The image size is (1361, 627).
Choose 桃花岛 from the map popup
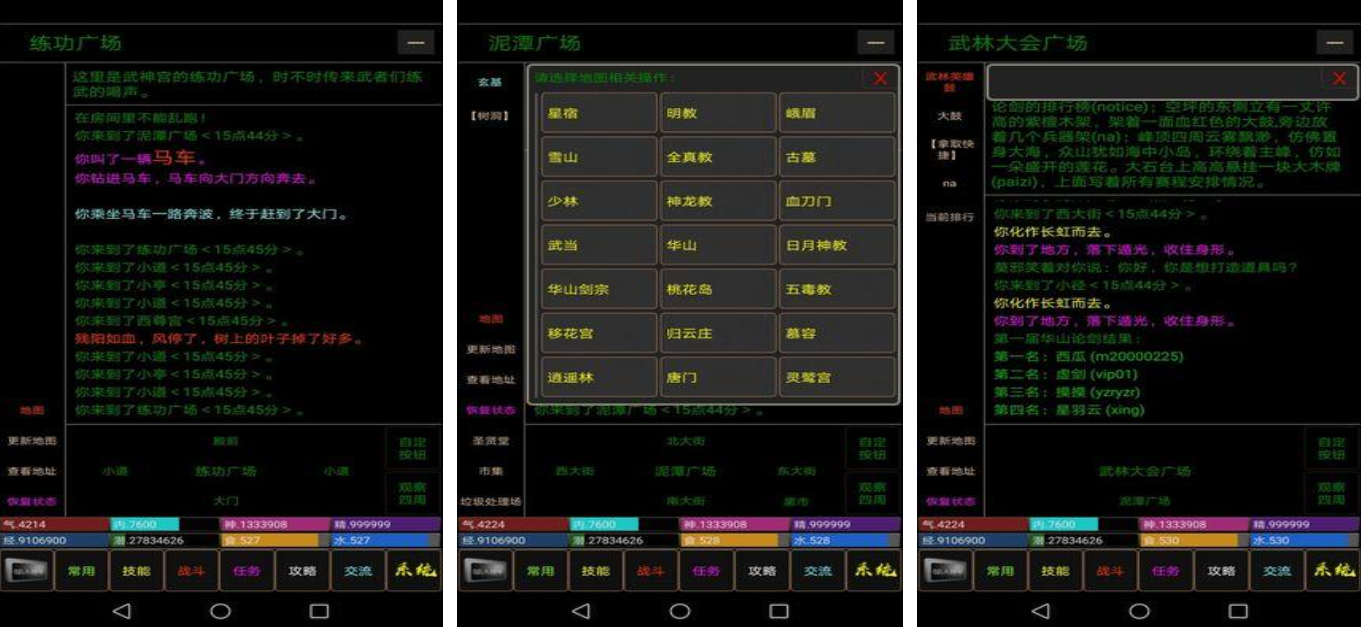coord(717,289)
